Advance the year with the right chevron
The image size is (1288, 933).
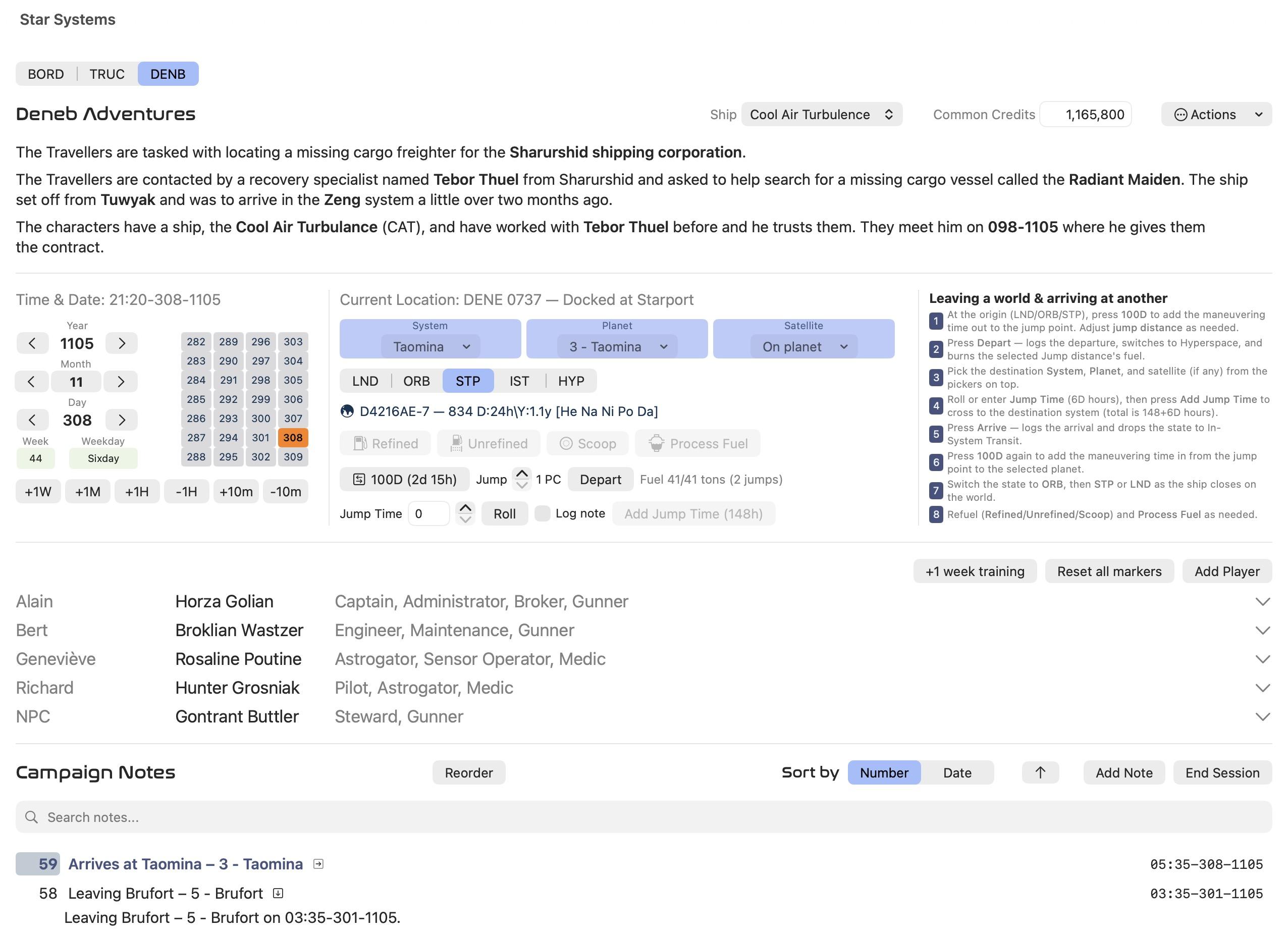(x=122, y=343)
